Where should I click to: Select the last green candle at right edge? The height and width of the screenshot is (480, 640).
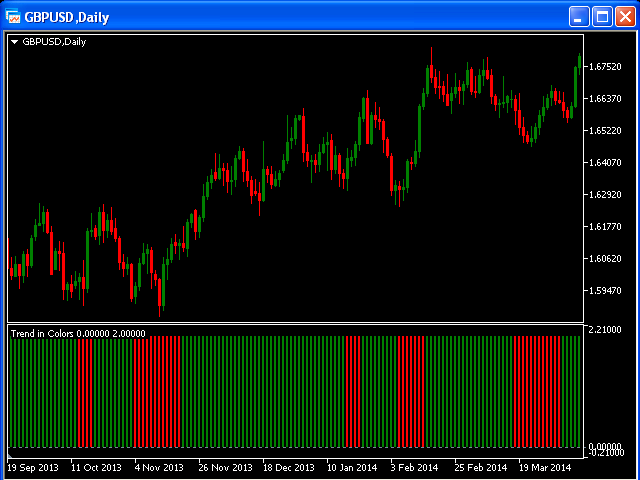[x=580, y=62]
